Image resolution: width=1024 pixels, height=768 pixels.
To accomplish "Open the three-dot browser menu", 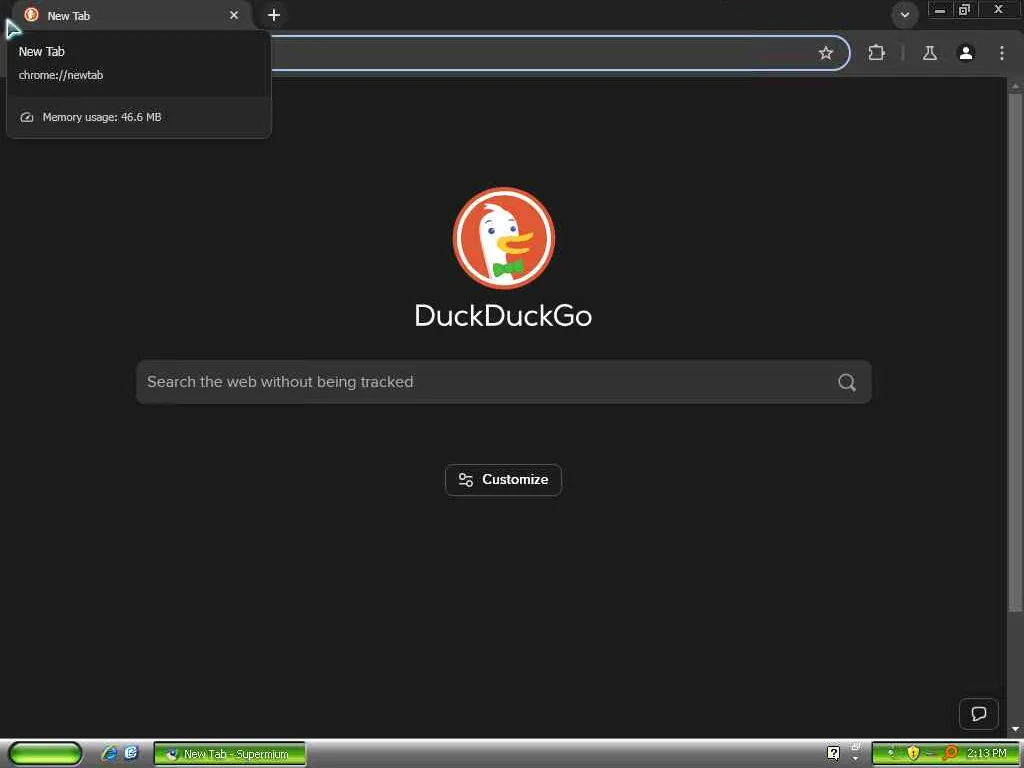I will (1001, 53).
